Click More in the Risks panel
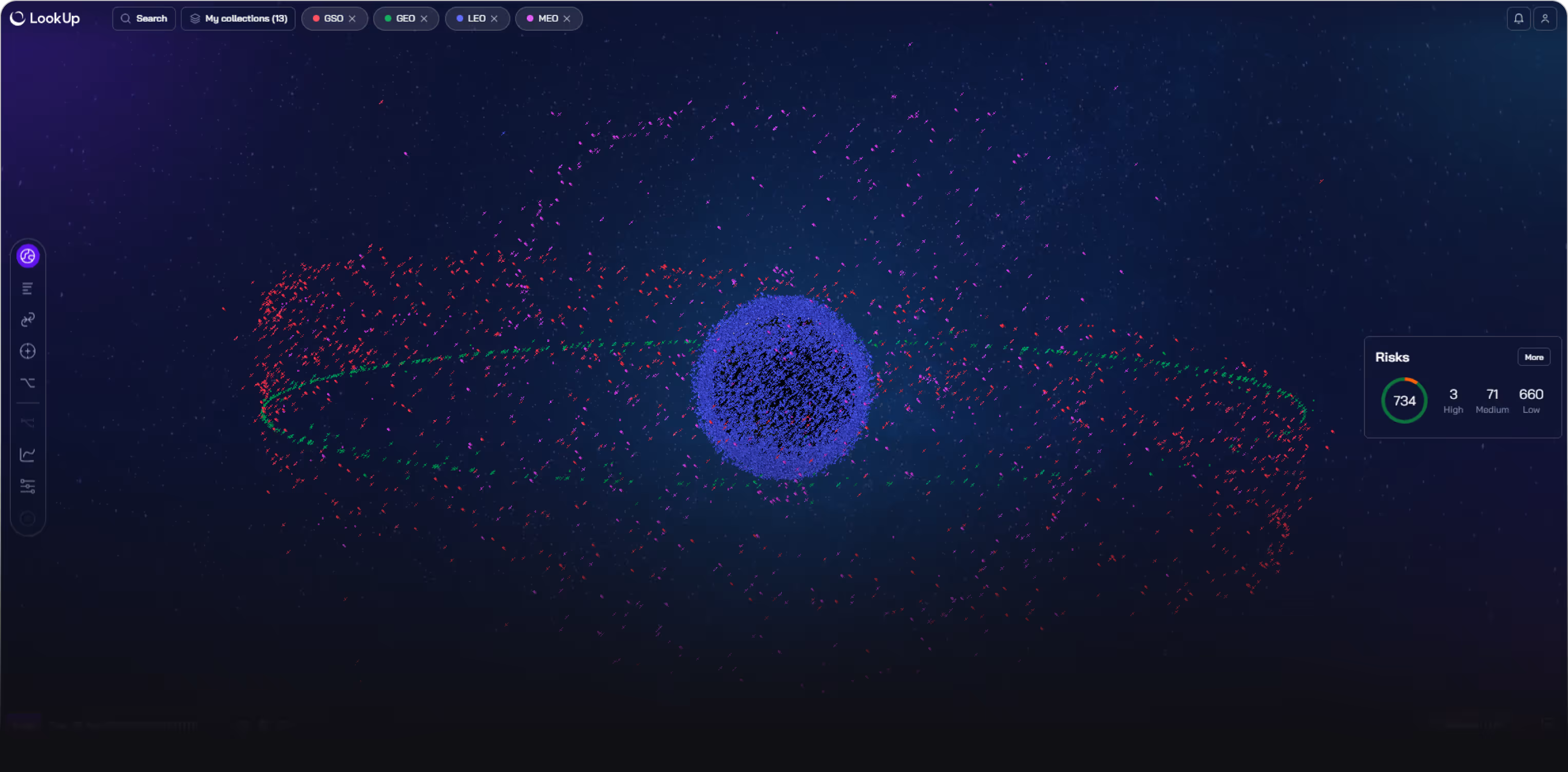This screenshot has width=1568, height=772. coord(1533,357)
